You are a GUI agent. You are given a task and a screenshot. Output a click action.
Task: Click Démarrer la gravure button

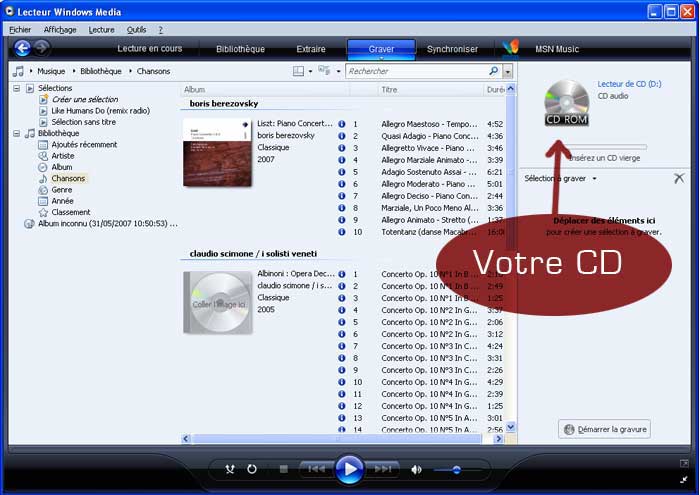click(606, 429)
